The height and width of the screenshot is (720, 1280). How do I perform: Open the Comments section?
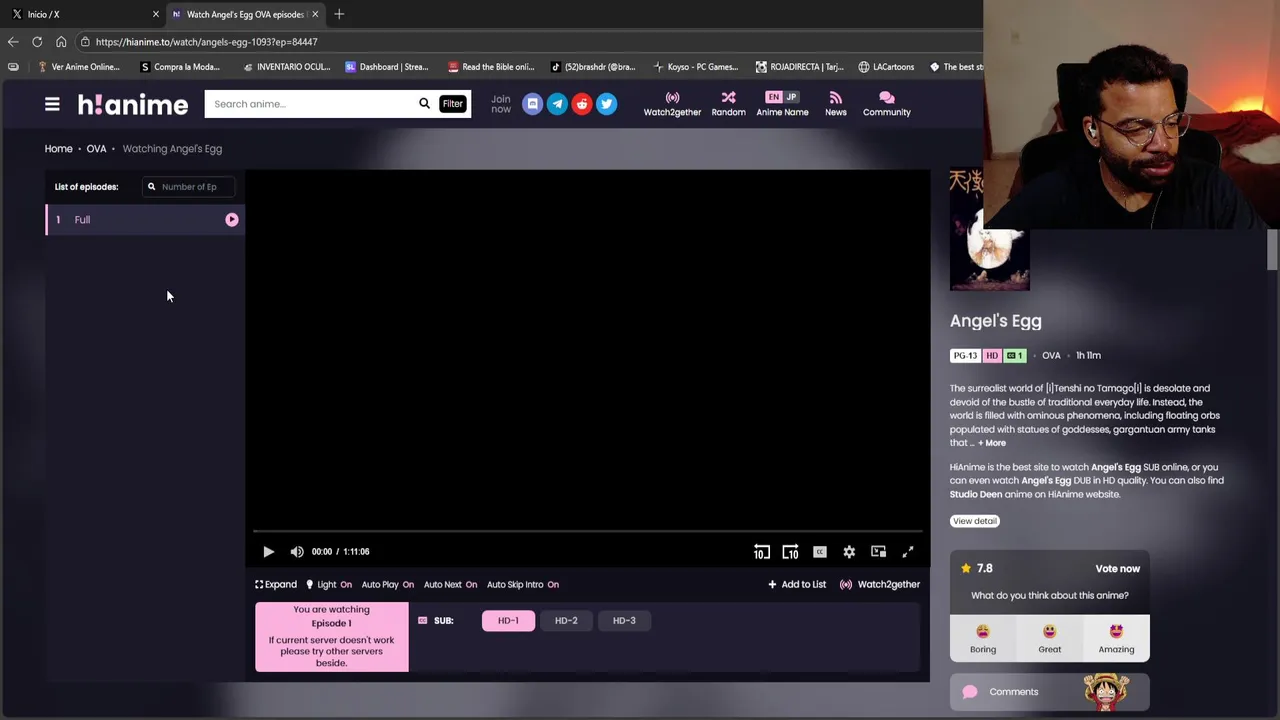pos(1050,692)
